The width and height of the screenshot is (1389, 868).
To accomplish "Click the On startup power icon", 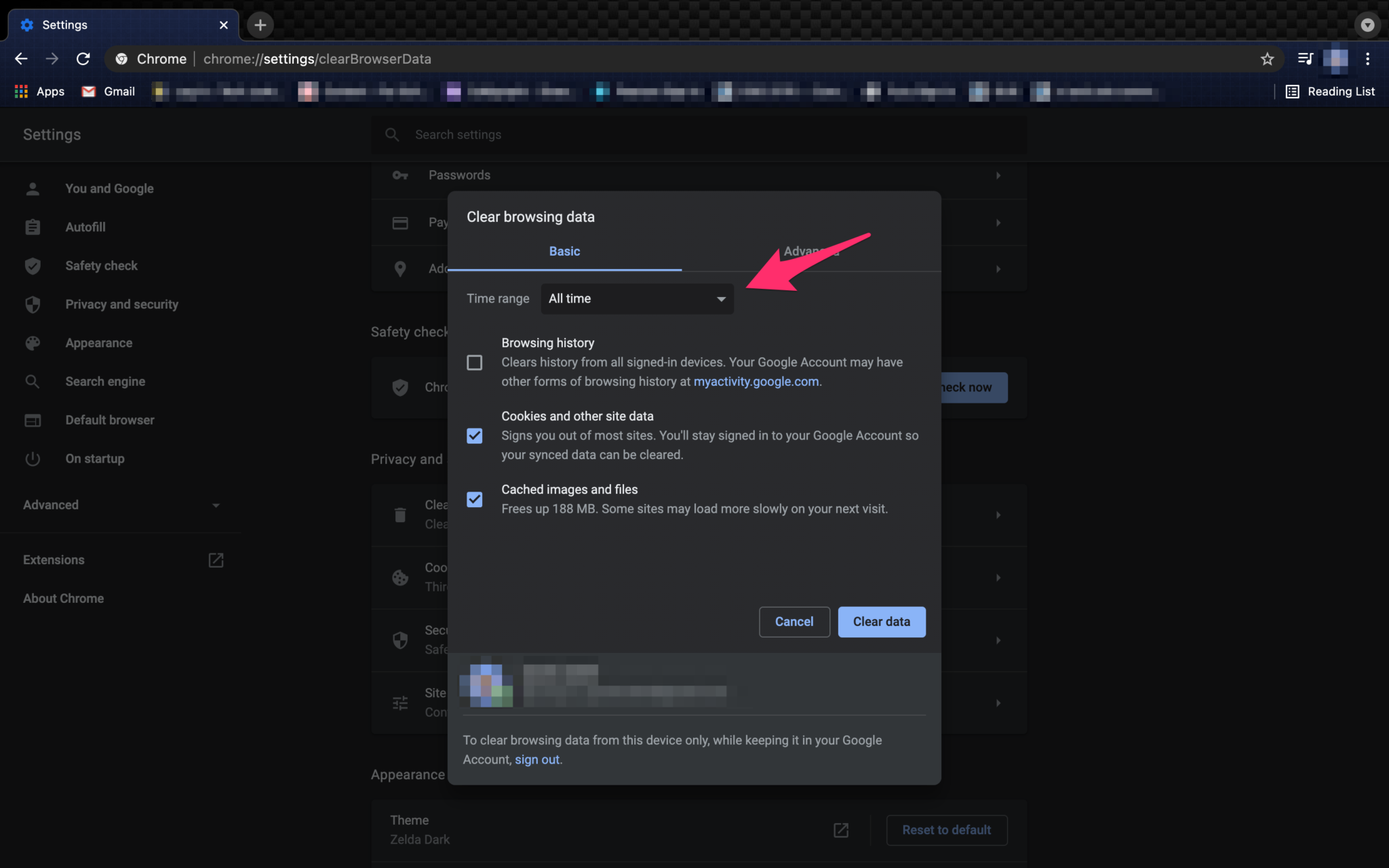I will point(33,458).
